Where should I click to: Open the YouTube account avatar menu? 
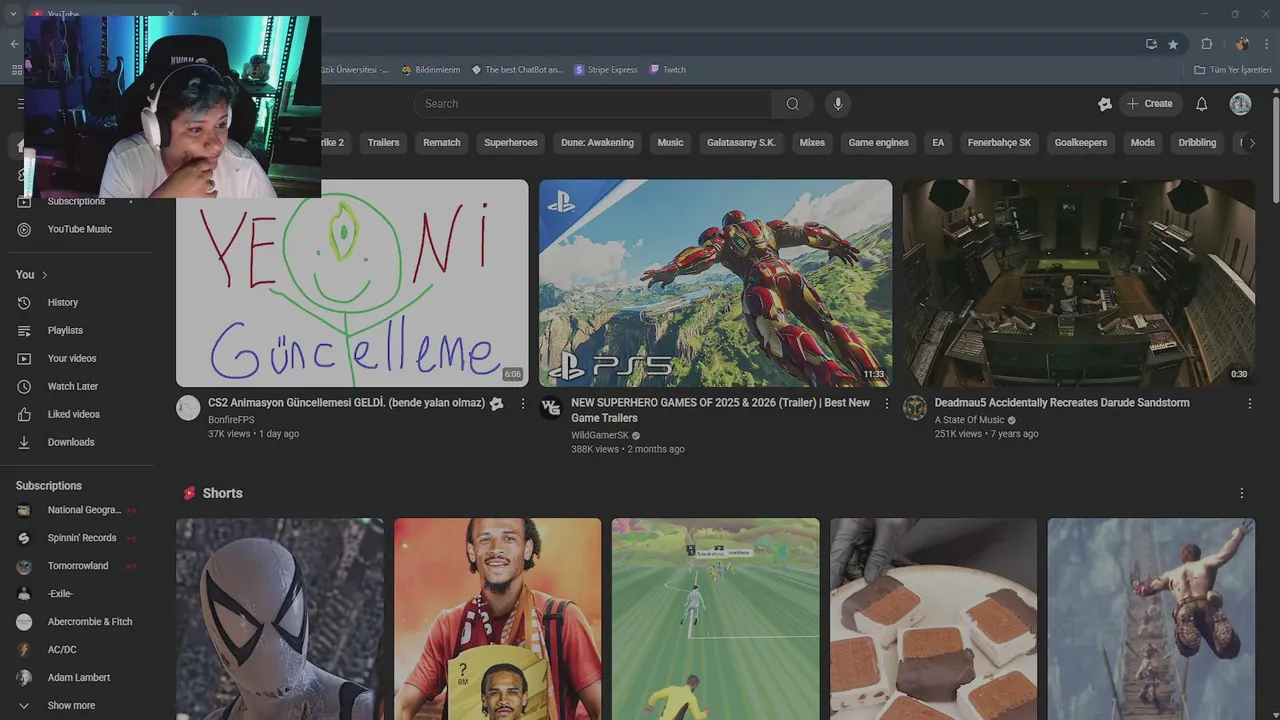click(x=1240, y=104)
